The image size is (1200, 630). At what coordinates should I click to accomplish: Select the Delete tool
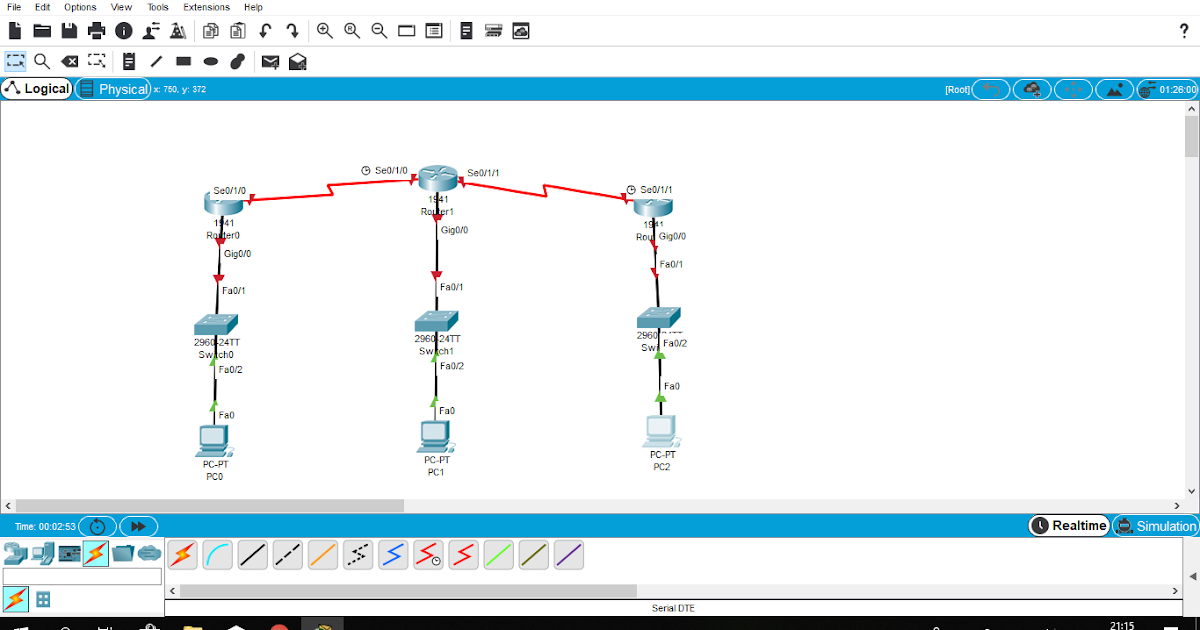tap(69, 61)
